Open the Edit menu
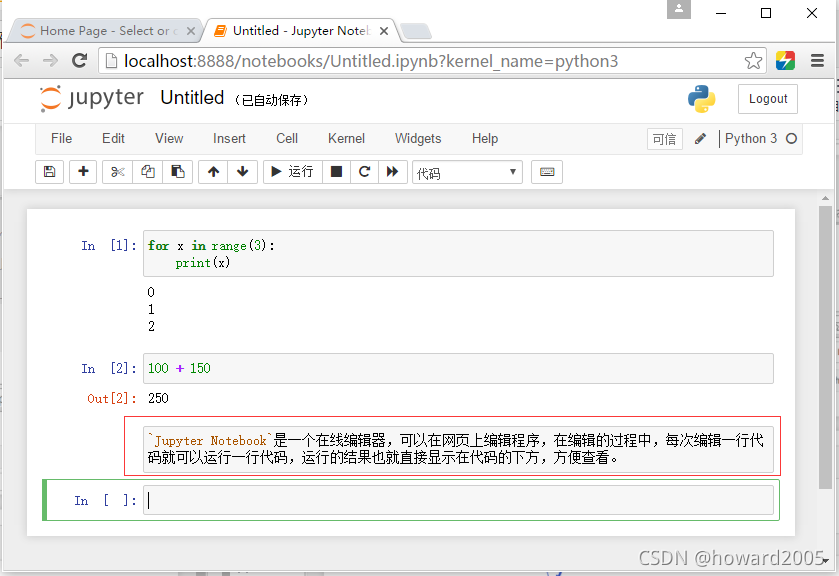 pyautogui.click(x=113, y=139)
